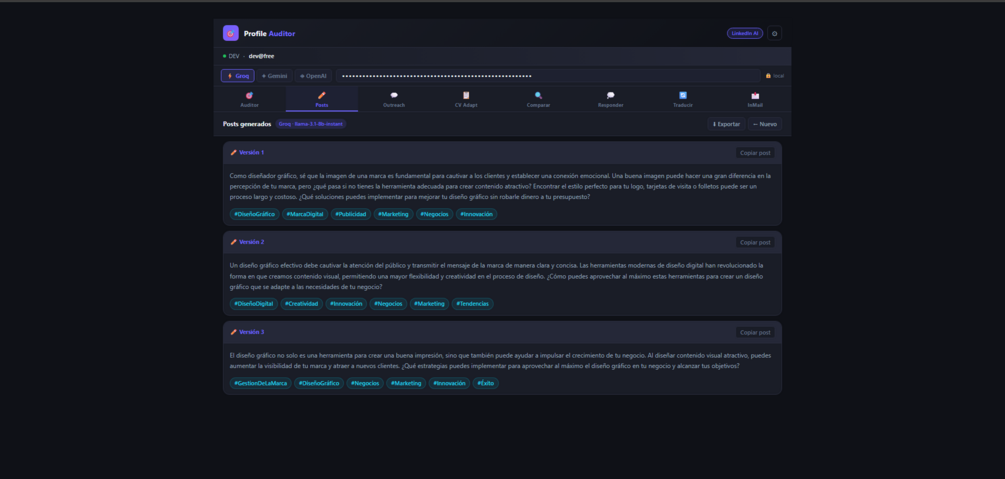This screenshot has width=1005, height=479.
Task: Click the #Negocios tag in Versión 2
Action: tap(388, 304)
